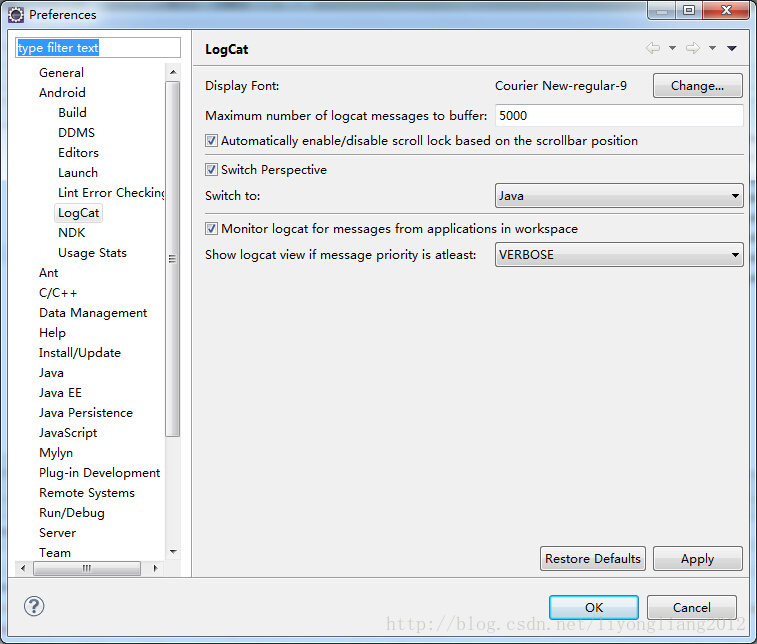The width and height of the screenshot is (757, 644).
Task: Select JavaScript preferences category
Action: click(68, 433)
